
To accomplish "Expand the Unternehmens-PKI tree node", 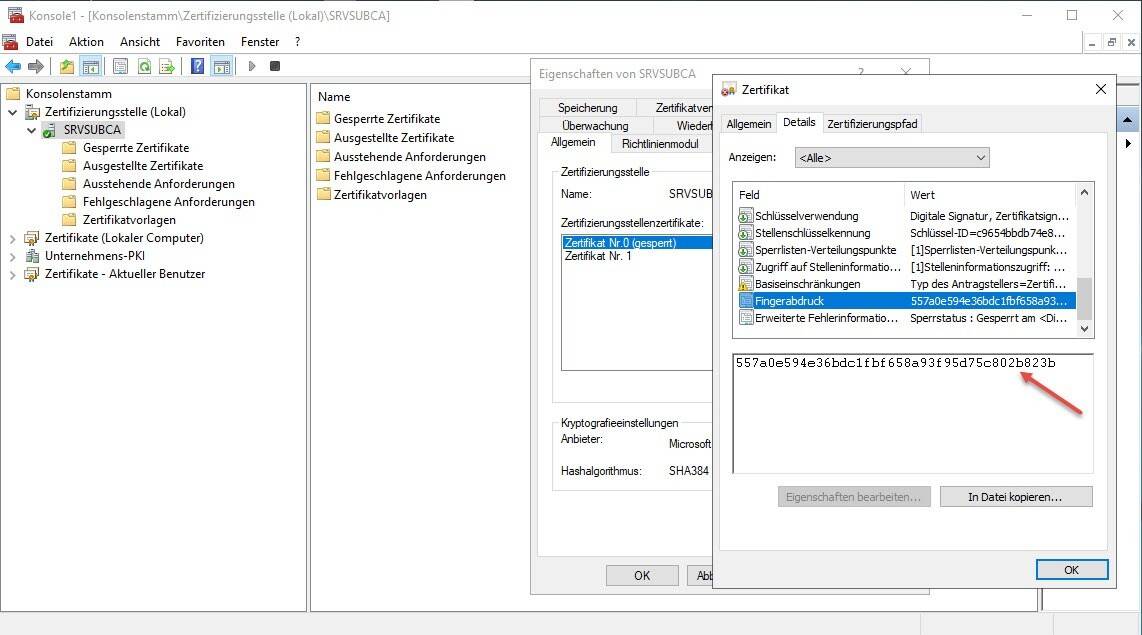I will pyautogui.click(x=13, y=256).
